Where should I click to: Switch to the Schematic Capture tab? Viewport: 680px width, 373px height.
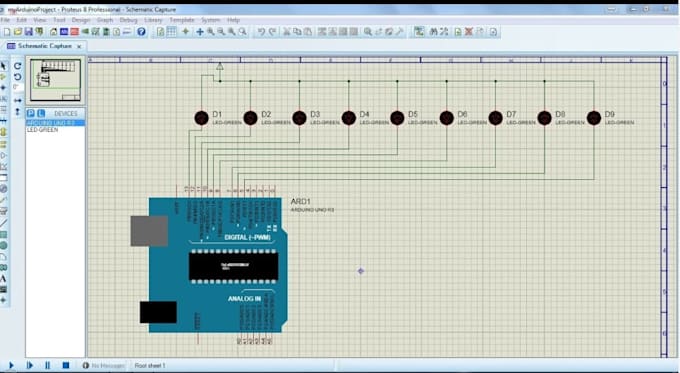click(44, 46)
